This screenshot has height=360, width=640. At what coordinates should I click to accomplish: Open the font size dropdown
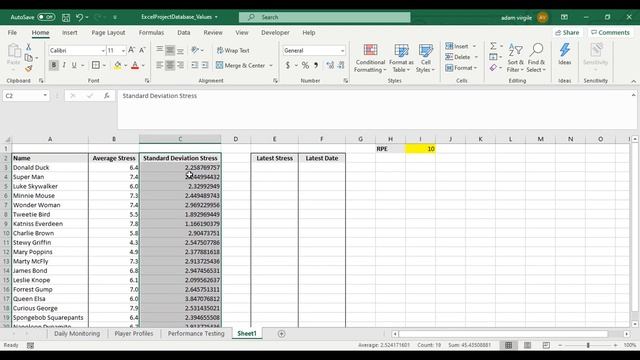(123, 51)
